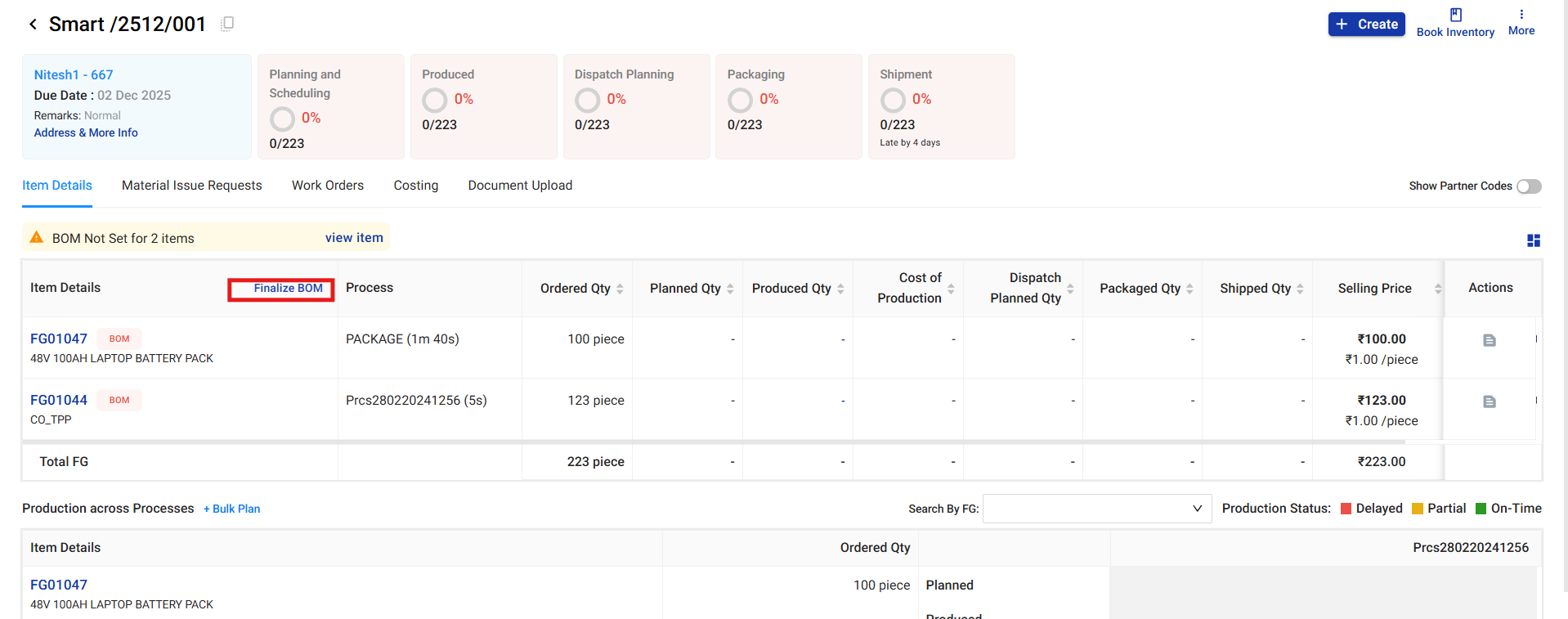The image size is (1568, 619).
Task: Click the BOM warning triangle icon
Action: (x=37, y=238)
